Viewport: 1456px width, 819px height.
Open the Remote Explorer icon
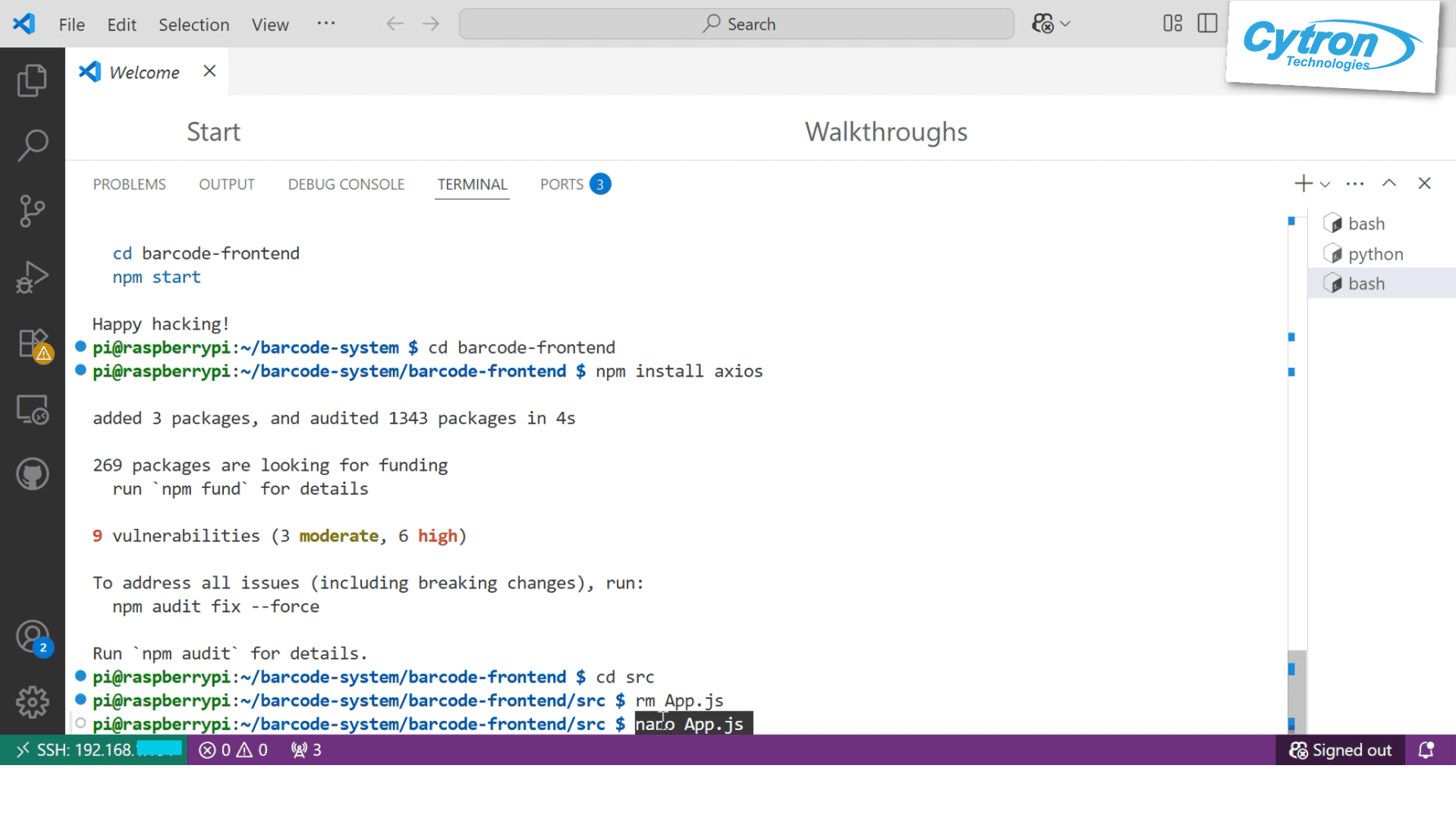point(32,410)
